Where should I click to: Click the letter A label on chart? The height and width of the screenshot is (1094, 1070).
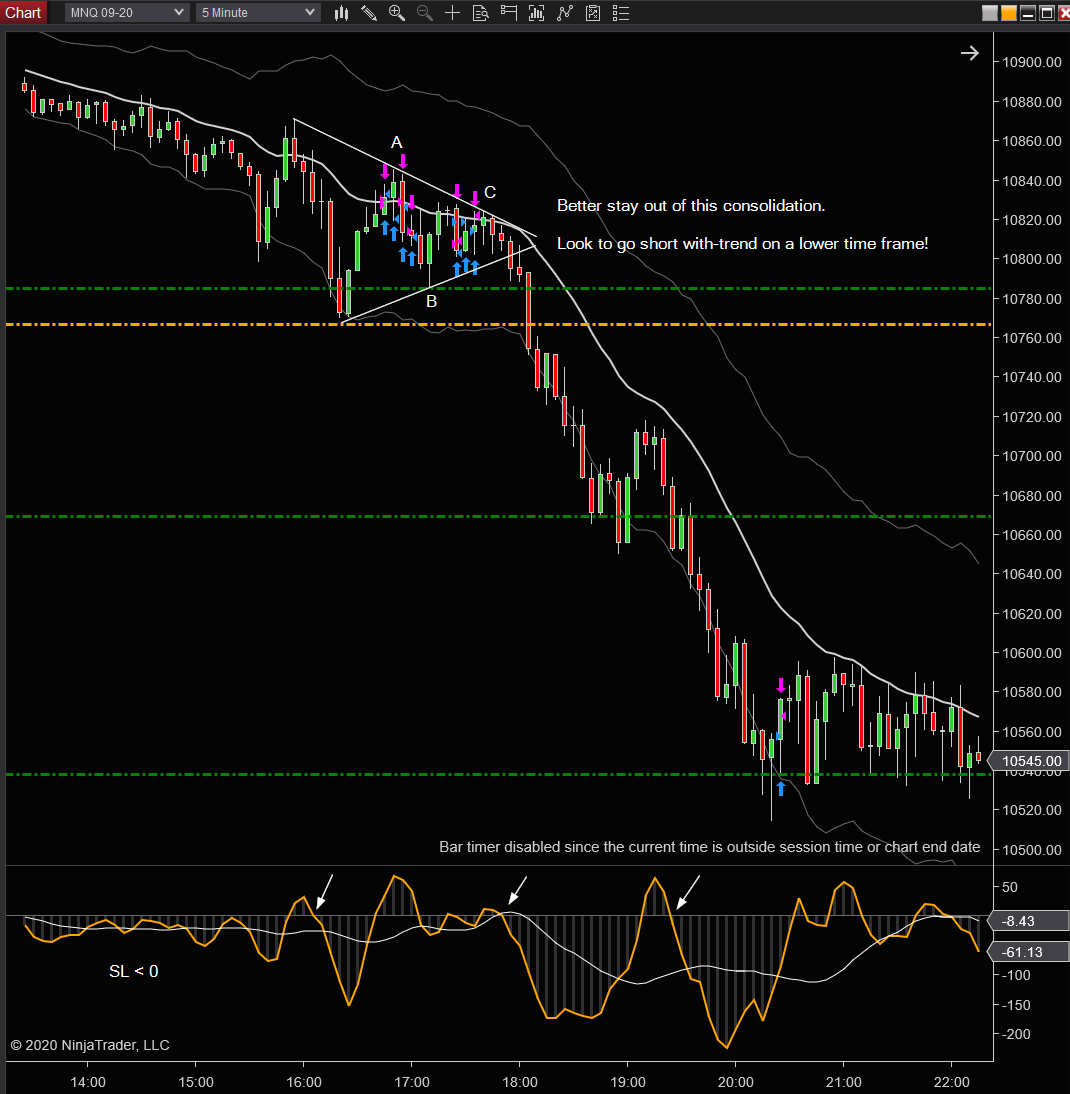(396, 142)
